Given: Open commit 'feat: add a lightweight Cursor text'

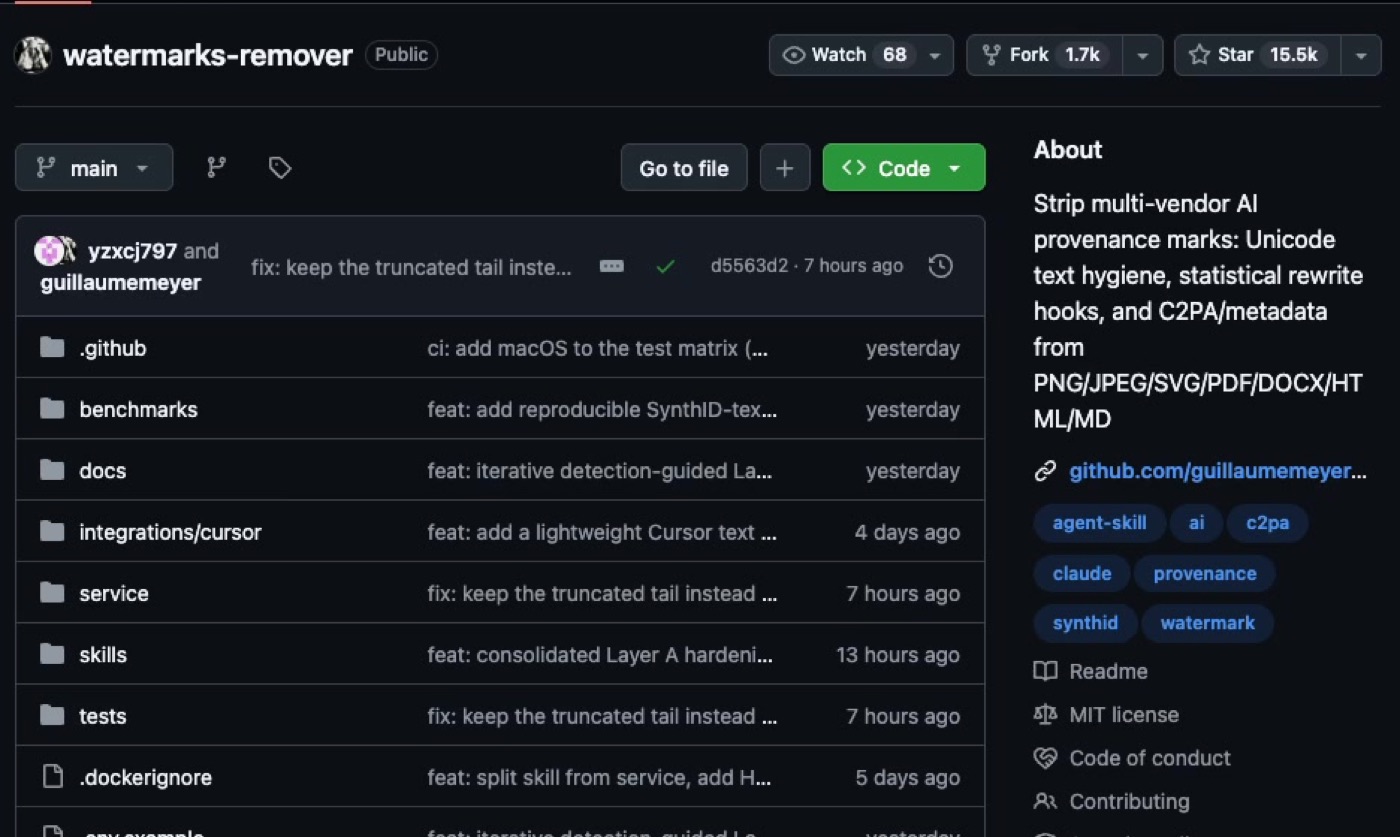Looking at the screenshot, I should pyautogui.click(x=602, y=532).
